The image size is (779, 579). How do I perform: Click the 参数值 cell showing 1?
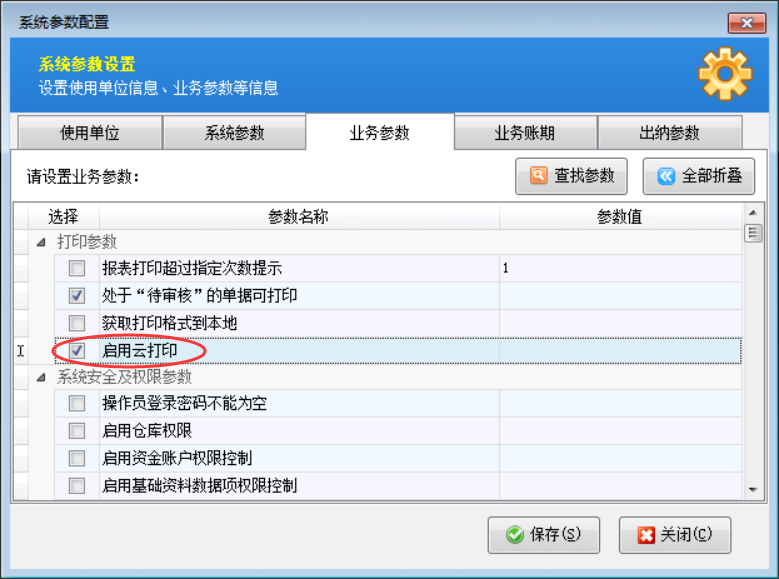(619, 268)
